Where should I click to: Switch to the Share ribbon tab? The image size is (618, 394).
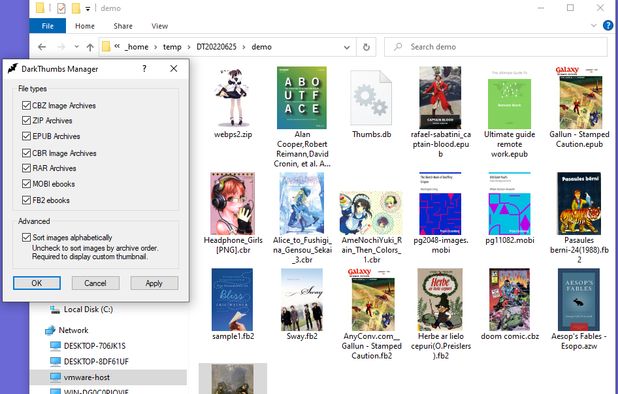click(x=123, y=26)
